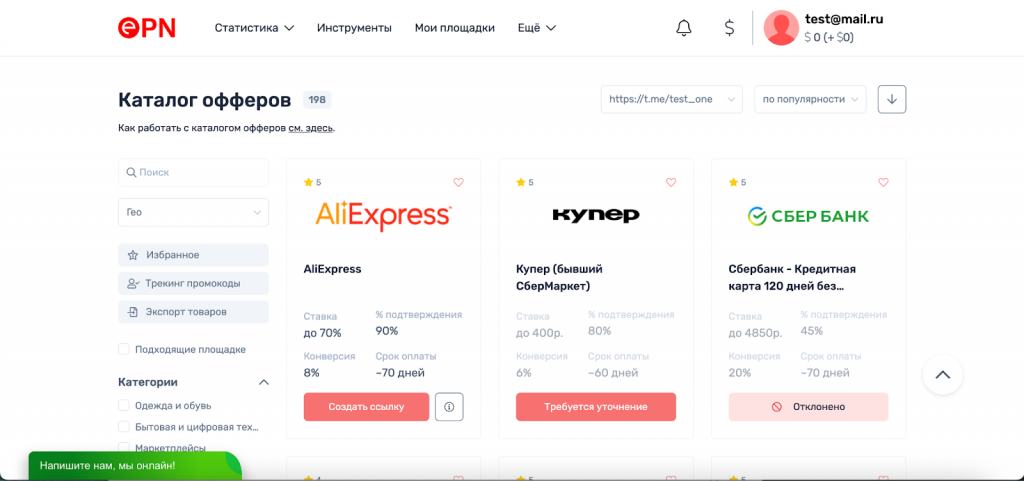Click scroll-to-top round arrow button
This screenshot has height=481, width=1024.
point(942,375)
